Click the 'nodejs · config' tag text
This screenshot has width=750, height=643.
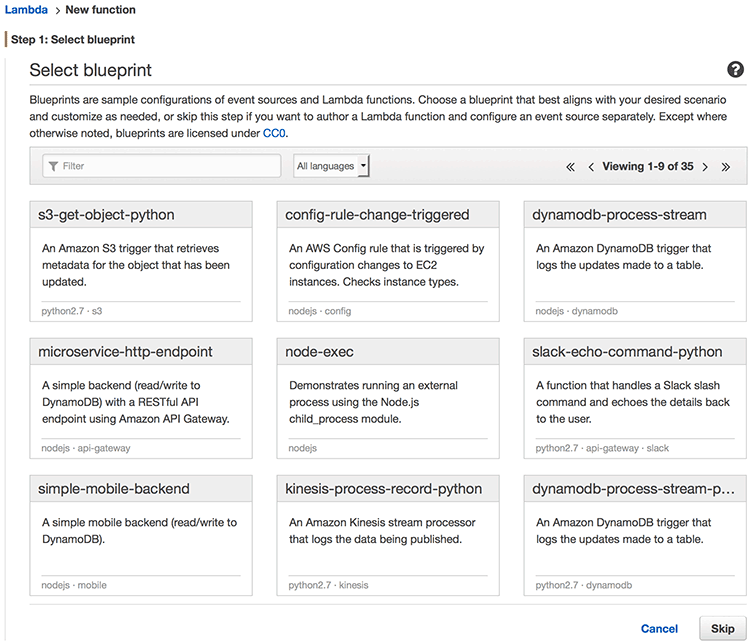pyautogui.click(x=320, y=311)
